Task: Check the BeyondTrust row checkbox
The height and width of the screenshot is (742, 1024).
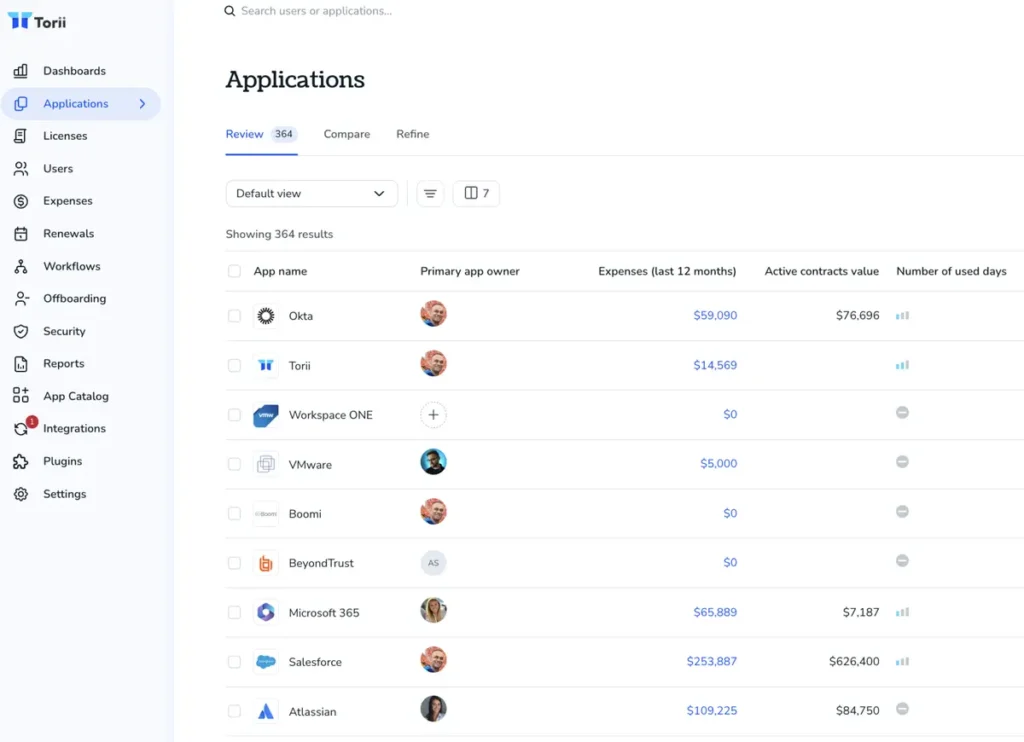Action: 234,563
